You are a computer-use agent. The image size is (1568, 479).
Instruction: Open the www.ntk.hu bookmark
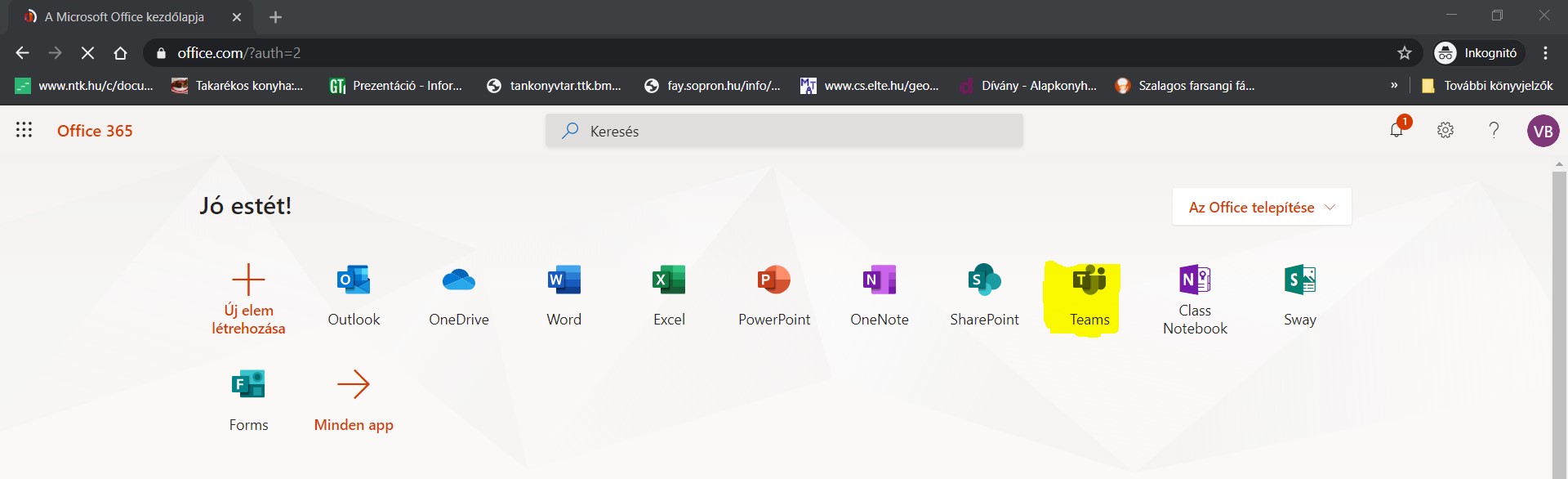pos(84,85)
